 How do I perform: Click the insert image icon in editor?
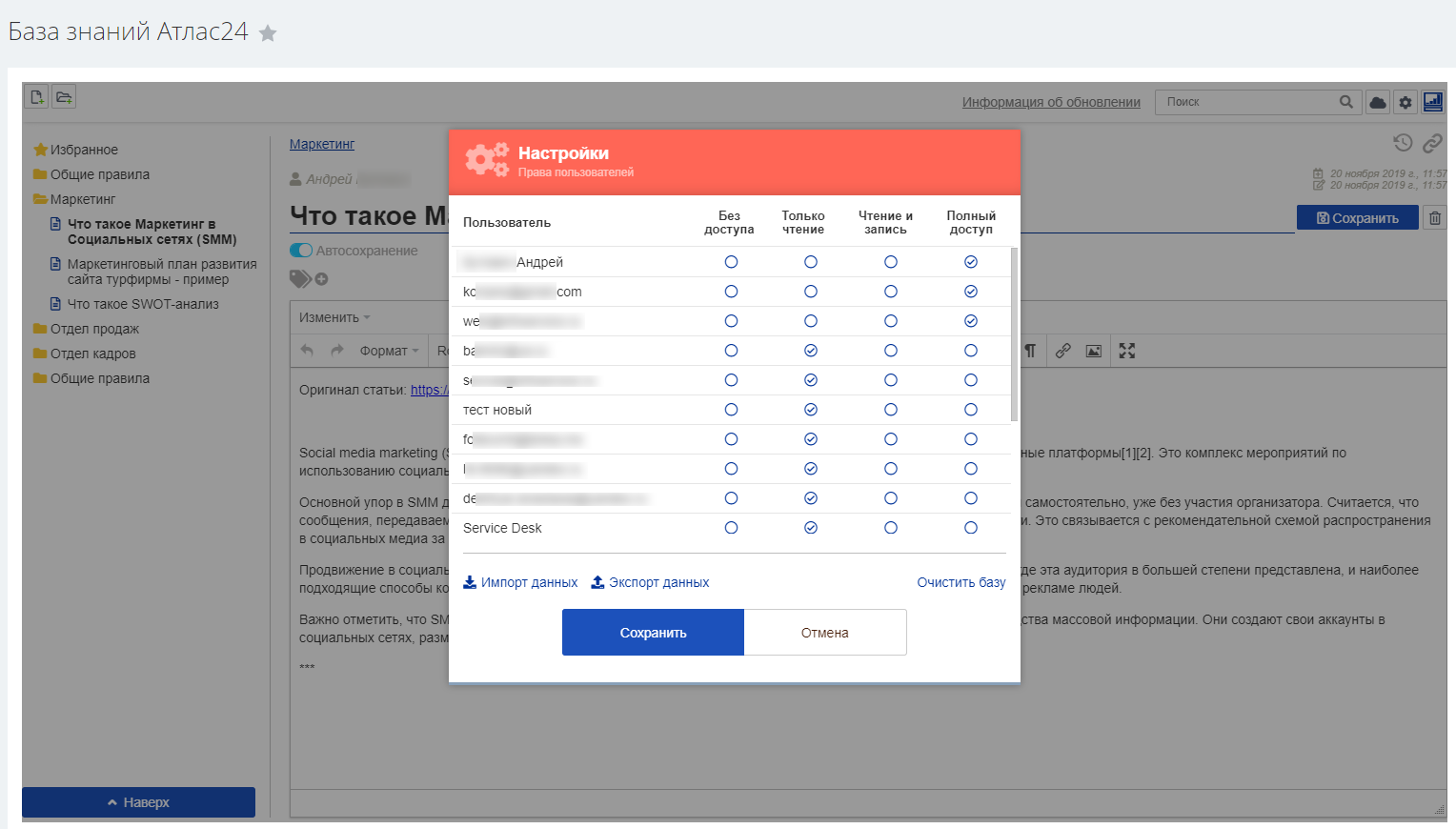[1094, 351]
